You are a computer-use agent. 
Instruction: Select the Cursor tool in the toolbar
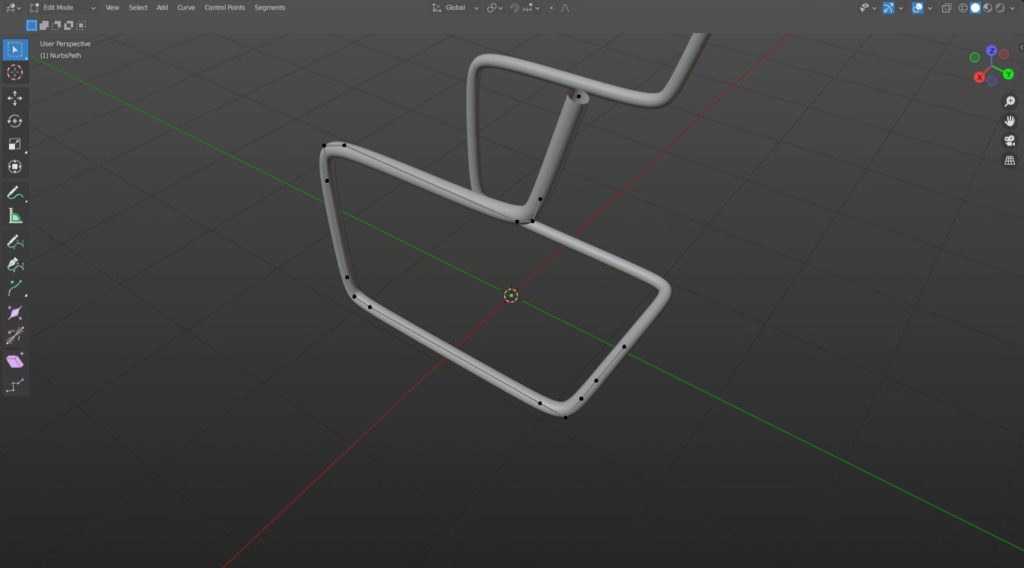(15, 72)
